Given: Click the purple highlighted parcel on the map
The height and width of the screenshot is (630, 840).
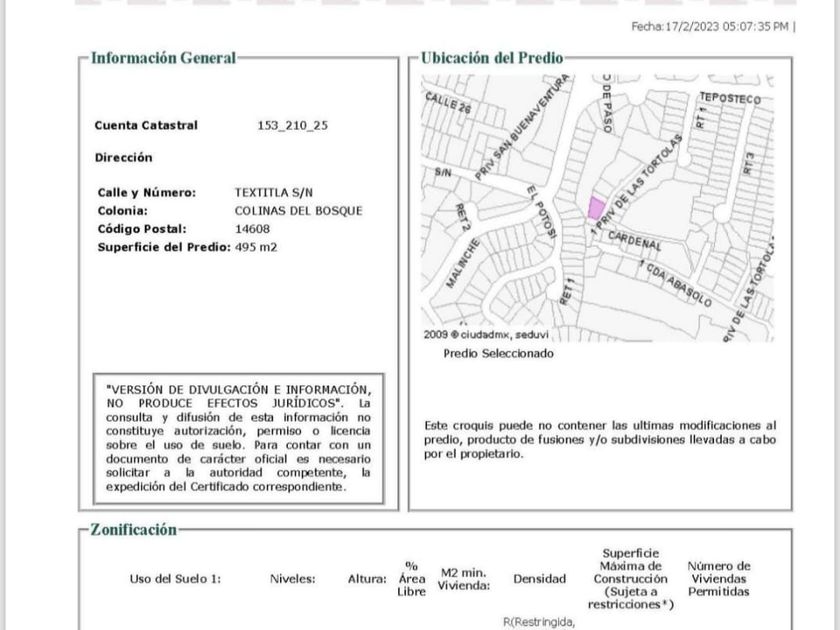Looking at the screenshot, I should (x=595, y=208).
